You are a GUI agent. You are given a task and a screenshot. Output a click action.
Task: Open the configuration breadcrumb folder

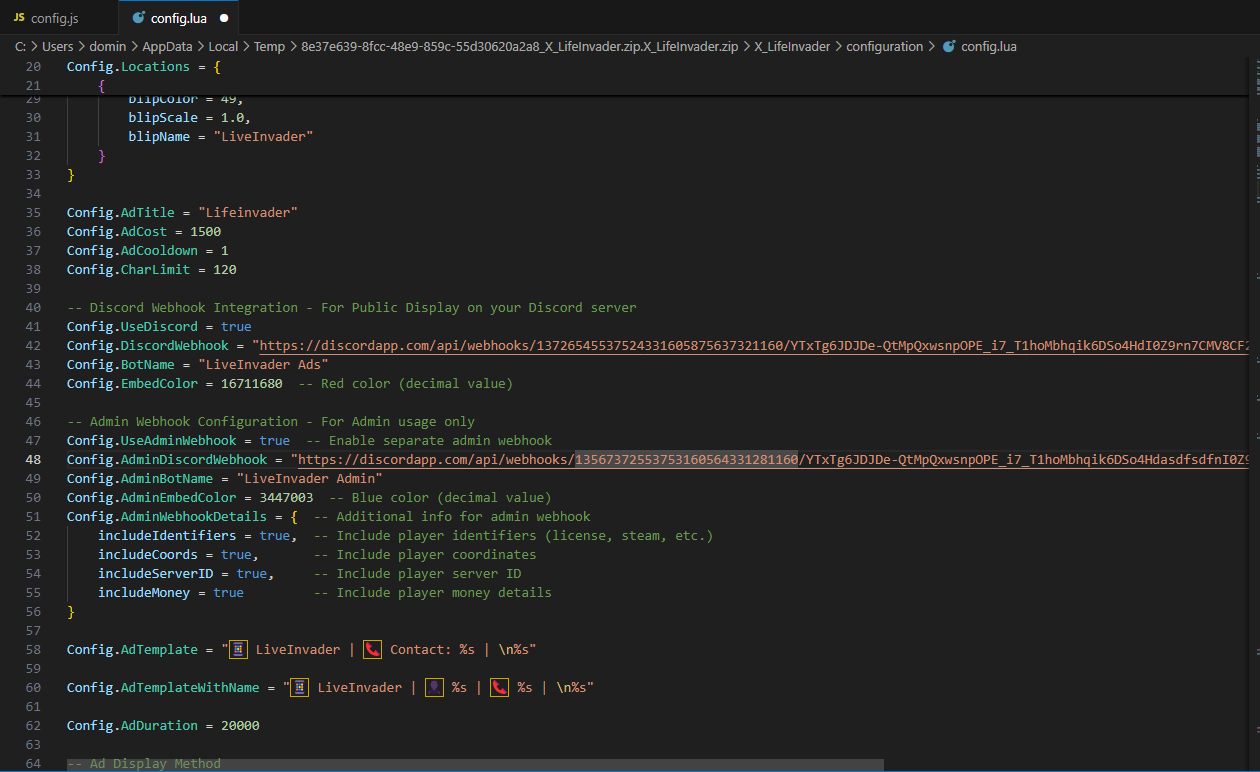(885, 46)
